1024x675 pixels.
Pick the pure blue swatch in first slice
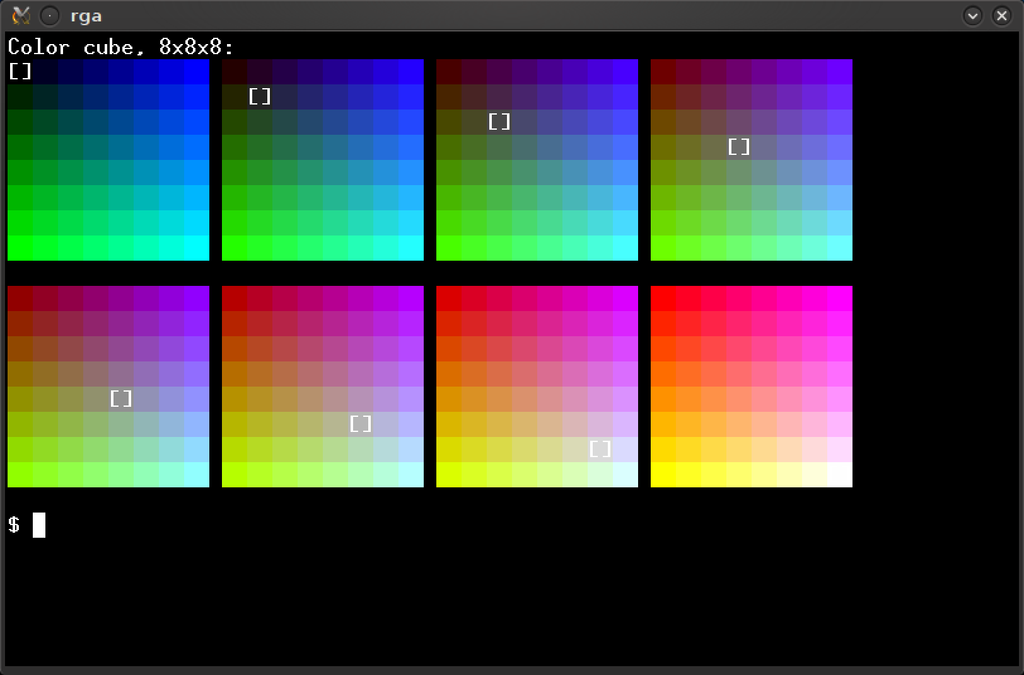coord(197,71)
